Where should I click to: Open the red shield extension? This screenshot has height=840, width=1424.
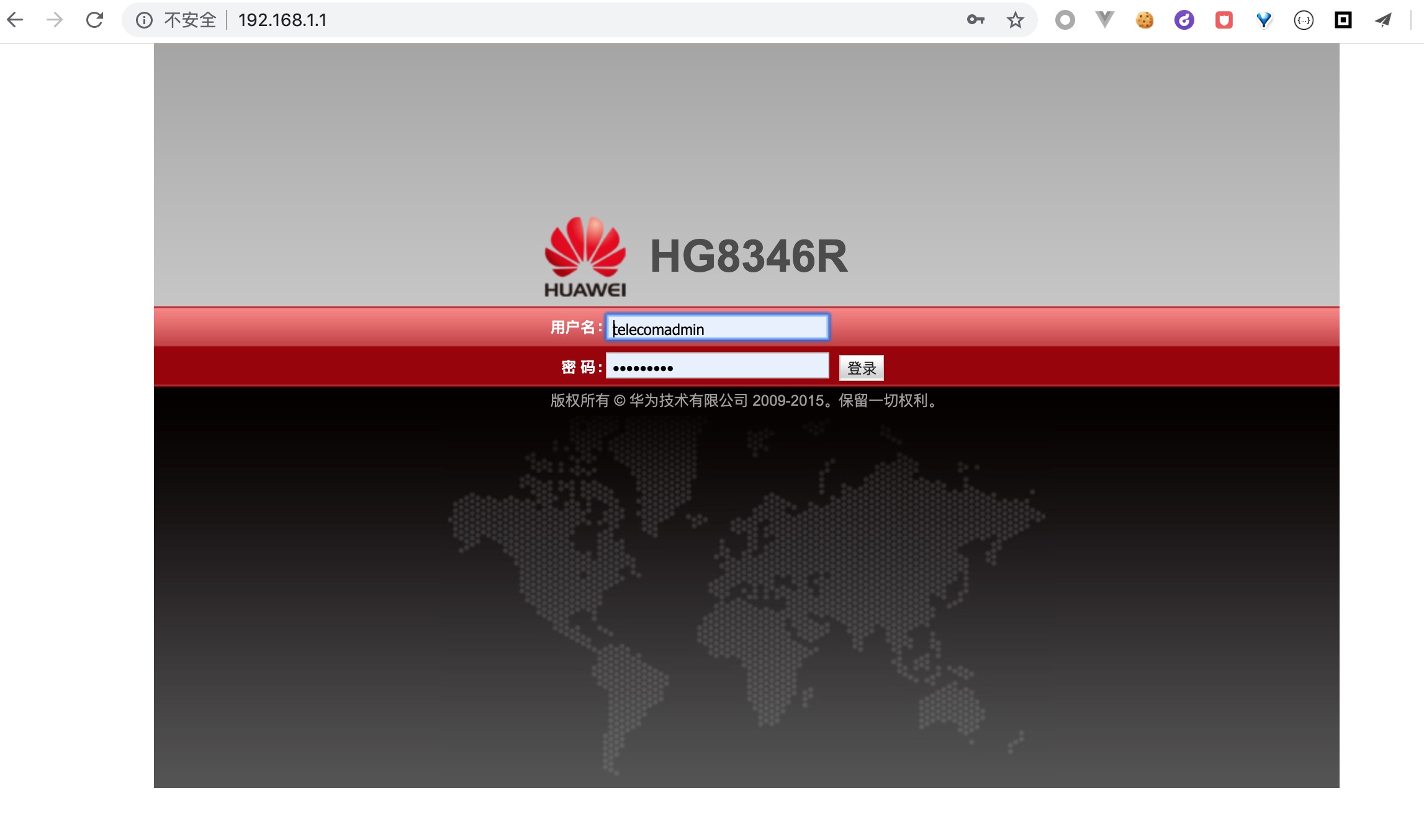click(x=1223, y=20)
